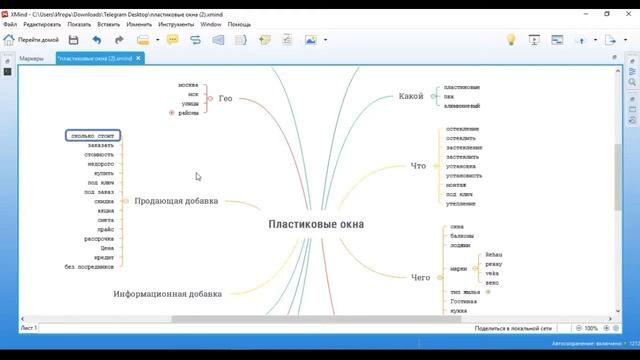Save the mind map with the floppy icon

coord(73,40)
